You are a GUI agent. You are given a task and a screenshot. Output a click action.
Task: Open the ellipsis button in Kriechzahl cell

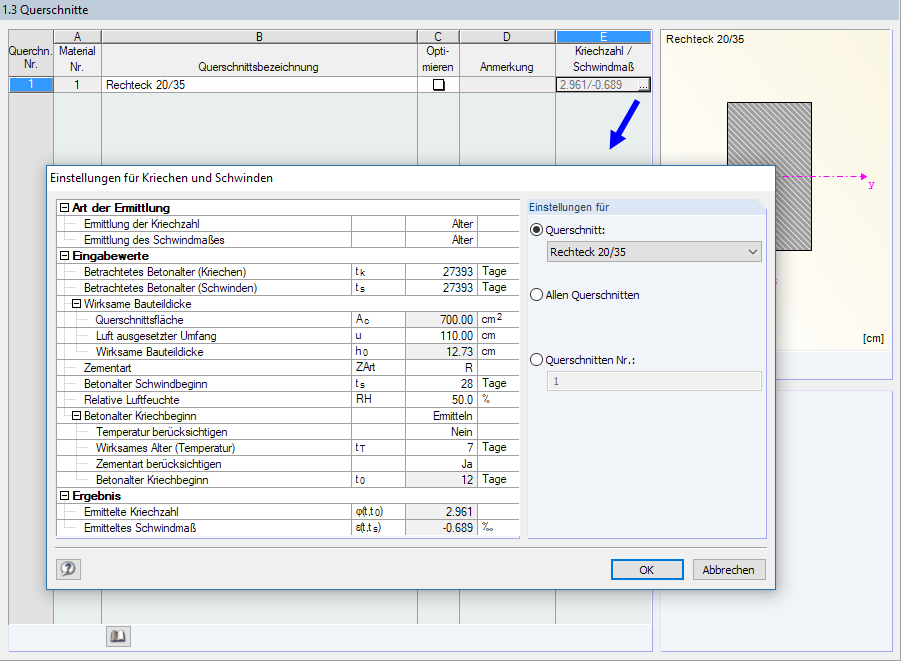click(x=644, y=85)
